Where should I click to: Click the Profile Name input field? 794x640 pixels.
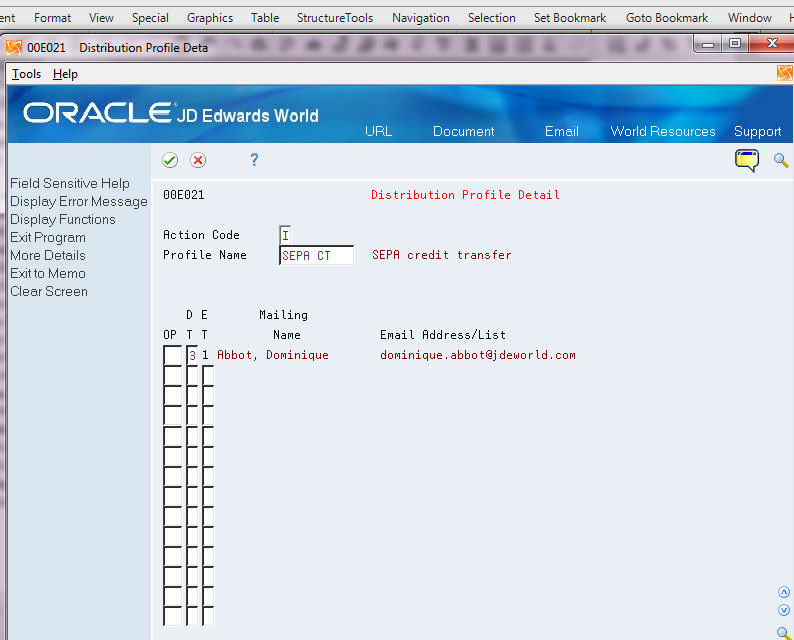tap(316, 255)
